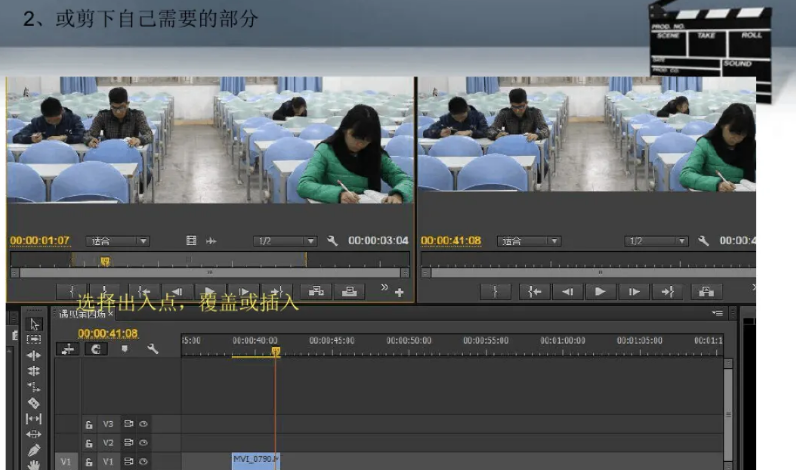Toggle snap magnet in timeline
Viewport: 796px width, 470px height.
tap(95, 349)
